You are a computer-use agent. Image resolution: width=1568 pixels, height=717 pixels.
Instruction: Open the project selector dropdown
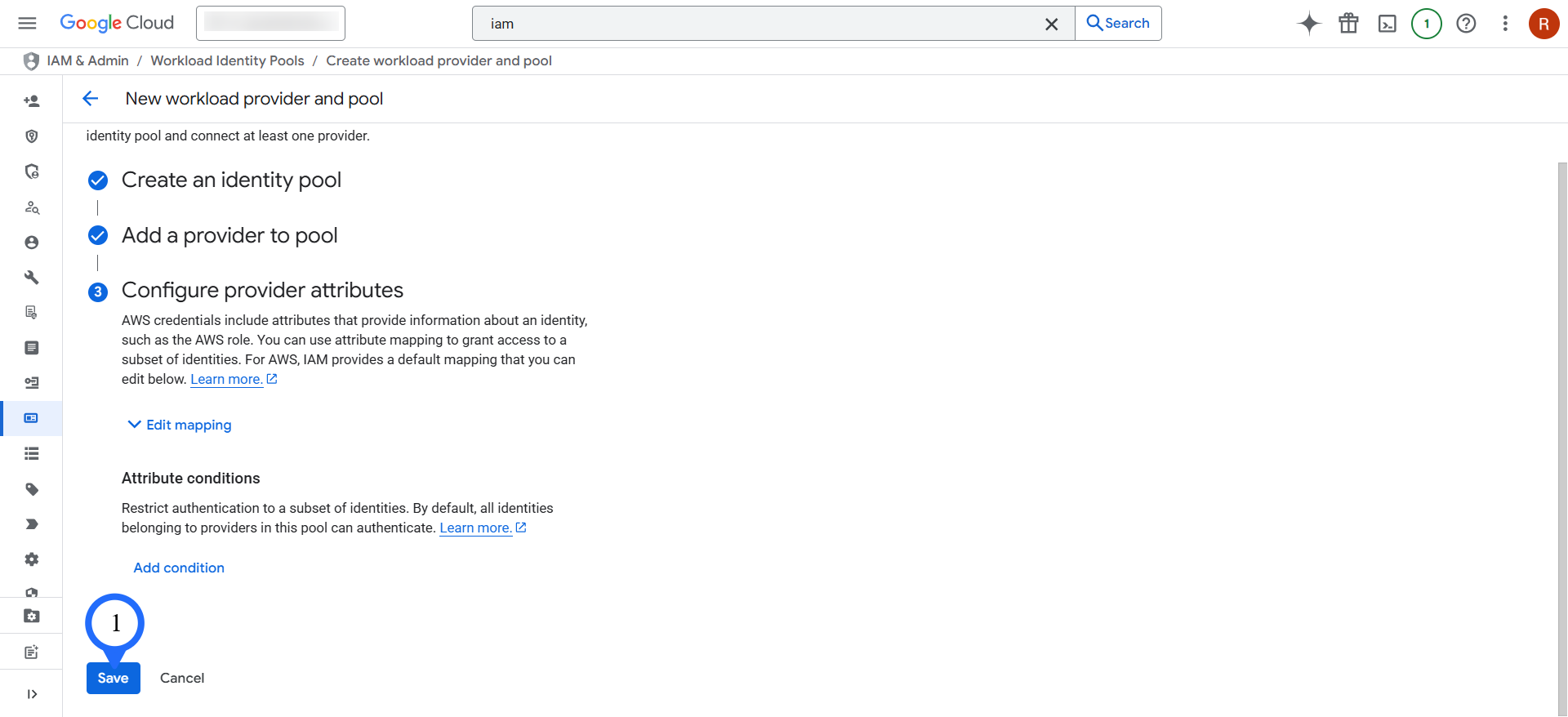coord(270,23)
